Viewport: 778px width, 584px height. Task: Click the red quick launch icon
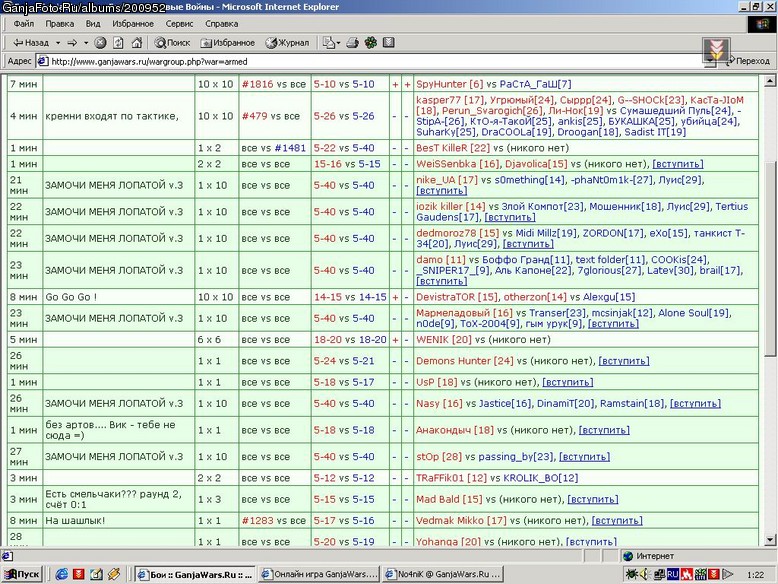pos(78,574)
